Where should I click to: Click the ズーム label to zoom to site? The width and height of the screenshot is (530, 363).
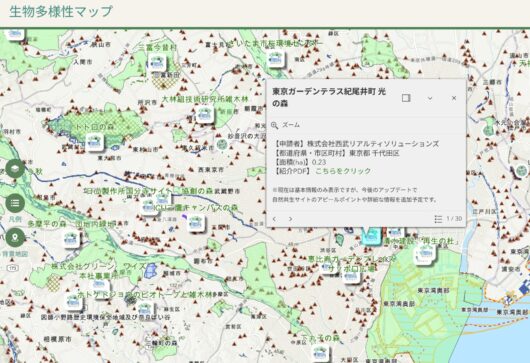(291, 125)
